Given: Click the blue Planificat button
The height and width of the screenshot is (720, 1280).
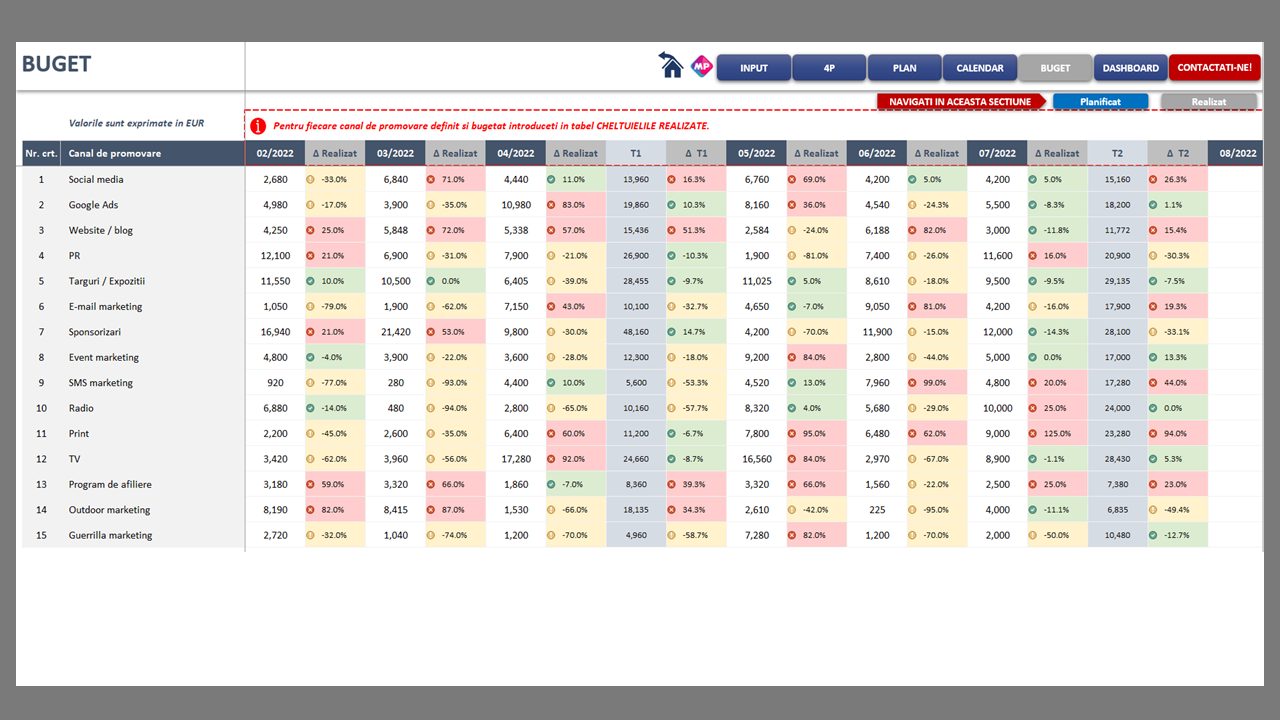Looking at the screenshot, I should click(x=1100, y=102).
